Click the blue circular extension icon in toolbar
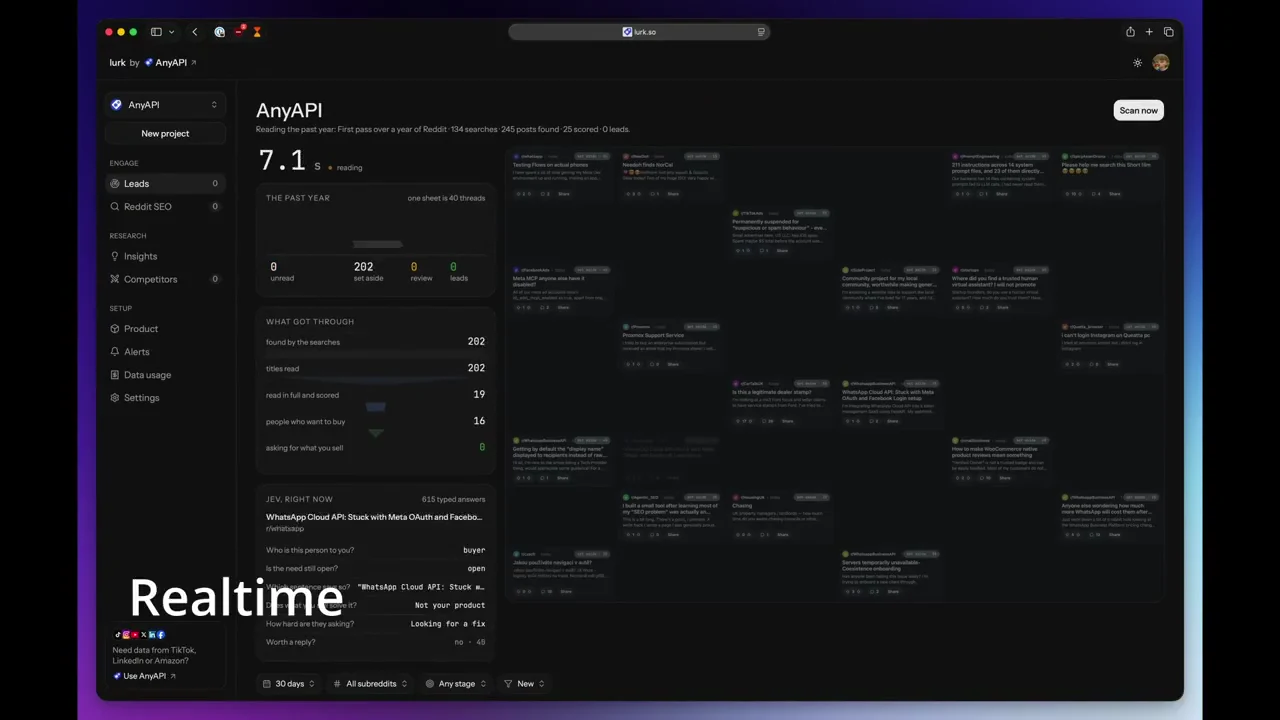The width and height of the screenshot is (1280, 720). (220, 32)
